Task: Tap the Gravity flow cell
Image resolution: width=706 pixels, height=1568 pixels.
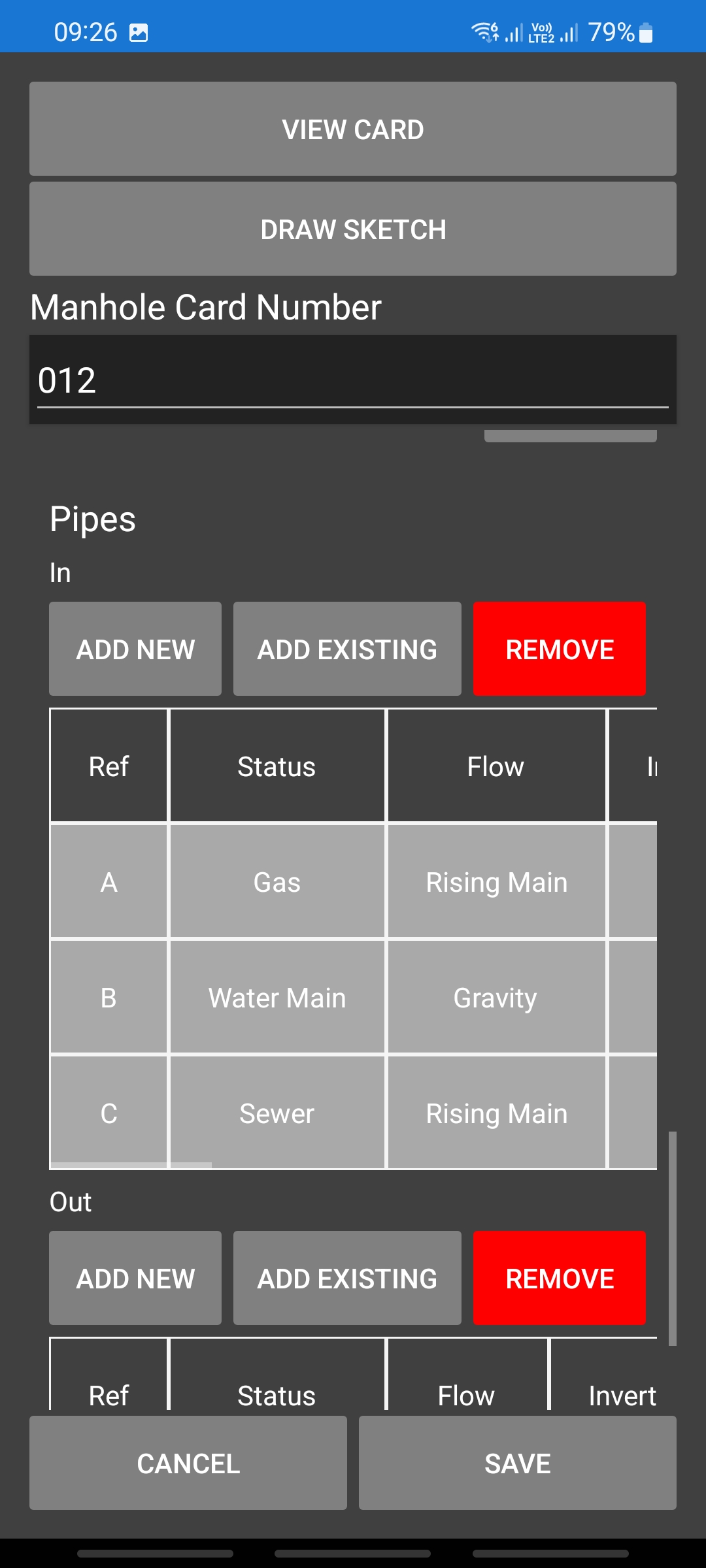Action: 496,998
